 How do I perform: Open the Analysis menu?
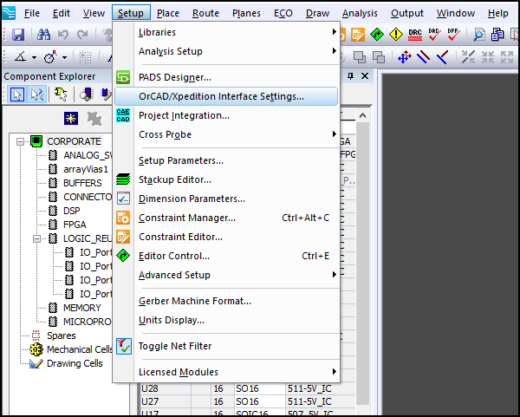(x=360, y=13)
